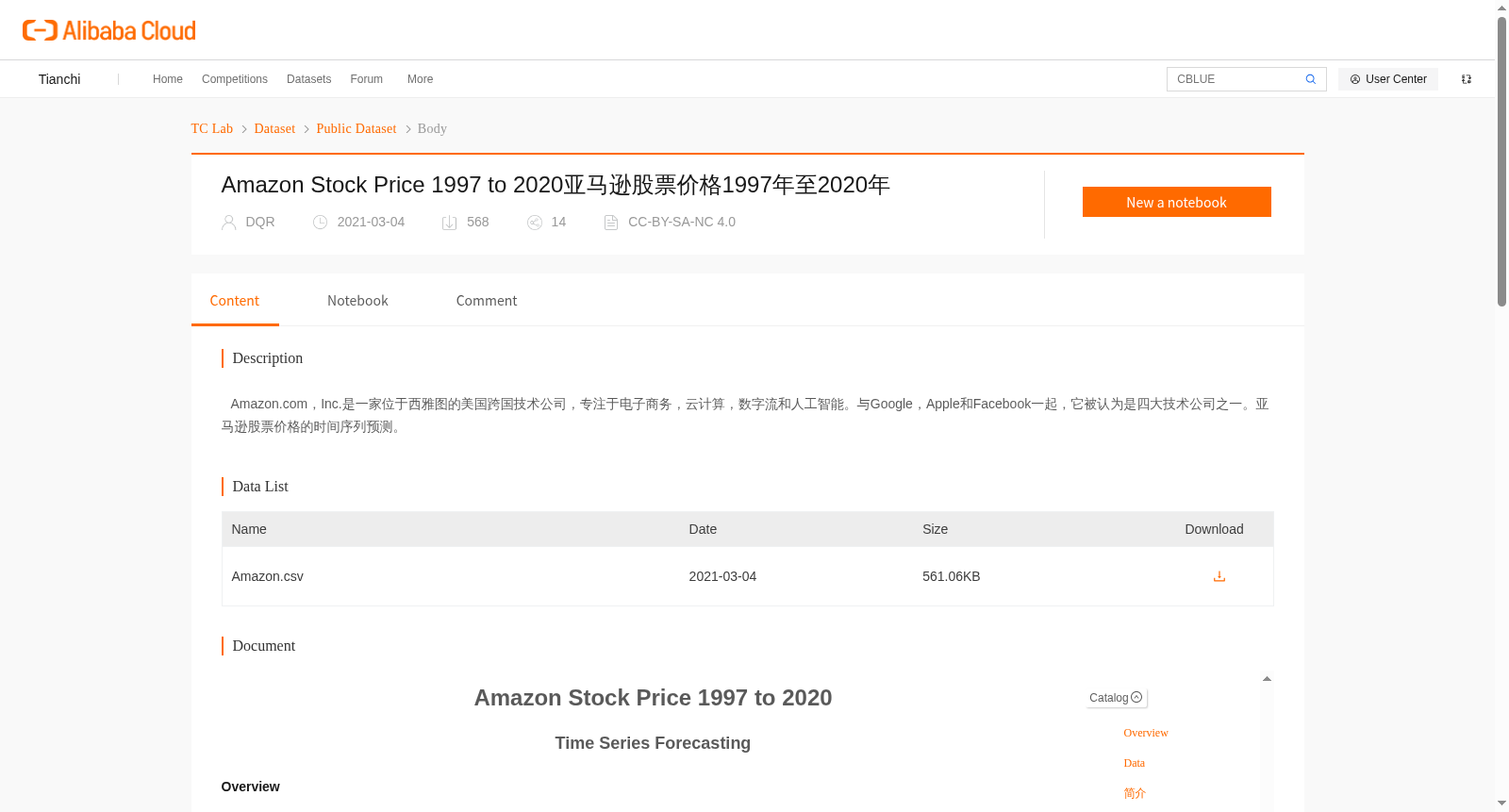Click the document scroll up arrow
1509x812 pixels.
click(x=1267, y=679)
